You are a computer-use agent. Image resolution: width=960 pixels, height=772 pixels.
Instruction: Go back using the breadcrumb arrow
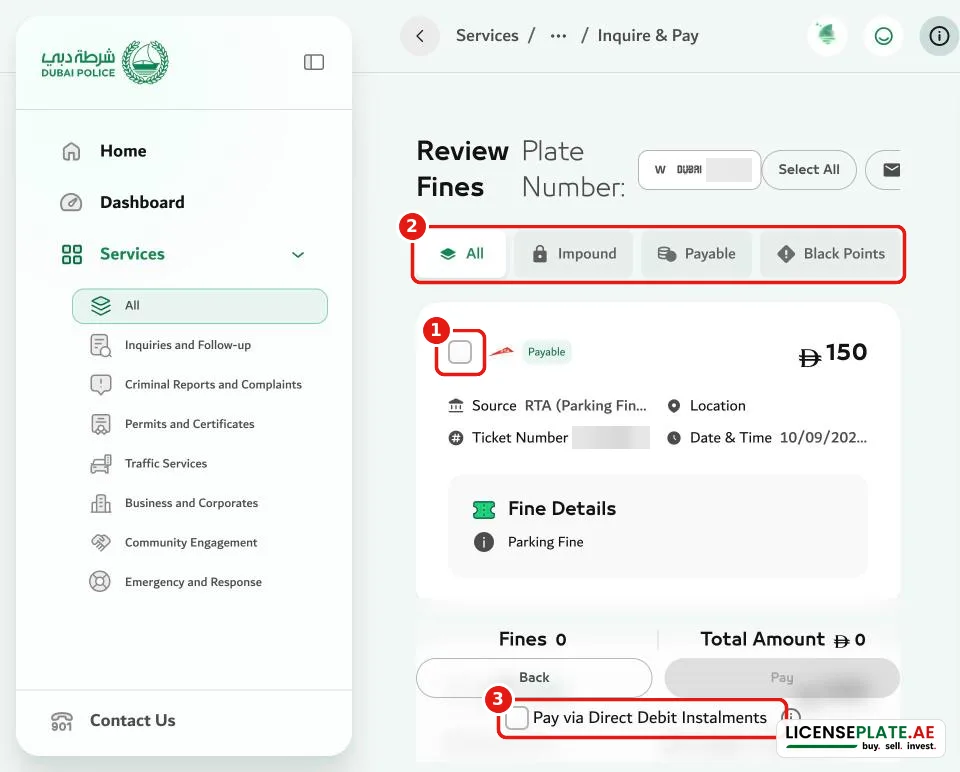tap(420, 36)
